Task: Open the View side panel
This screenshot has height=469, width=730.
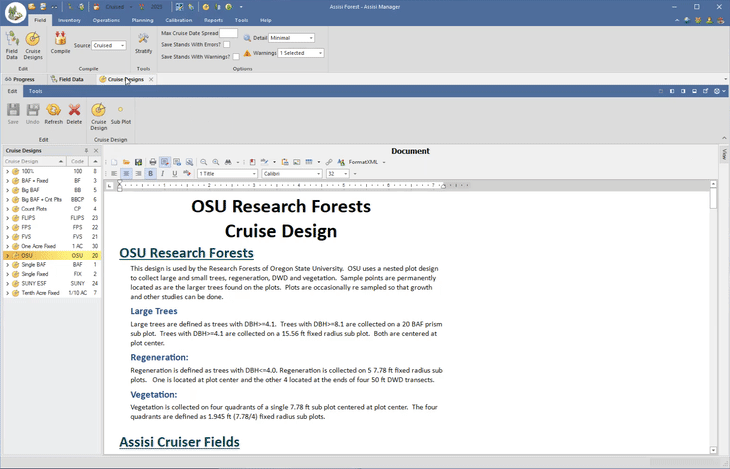Action: (724, 154)
